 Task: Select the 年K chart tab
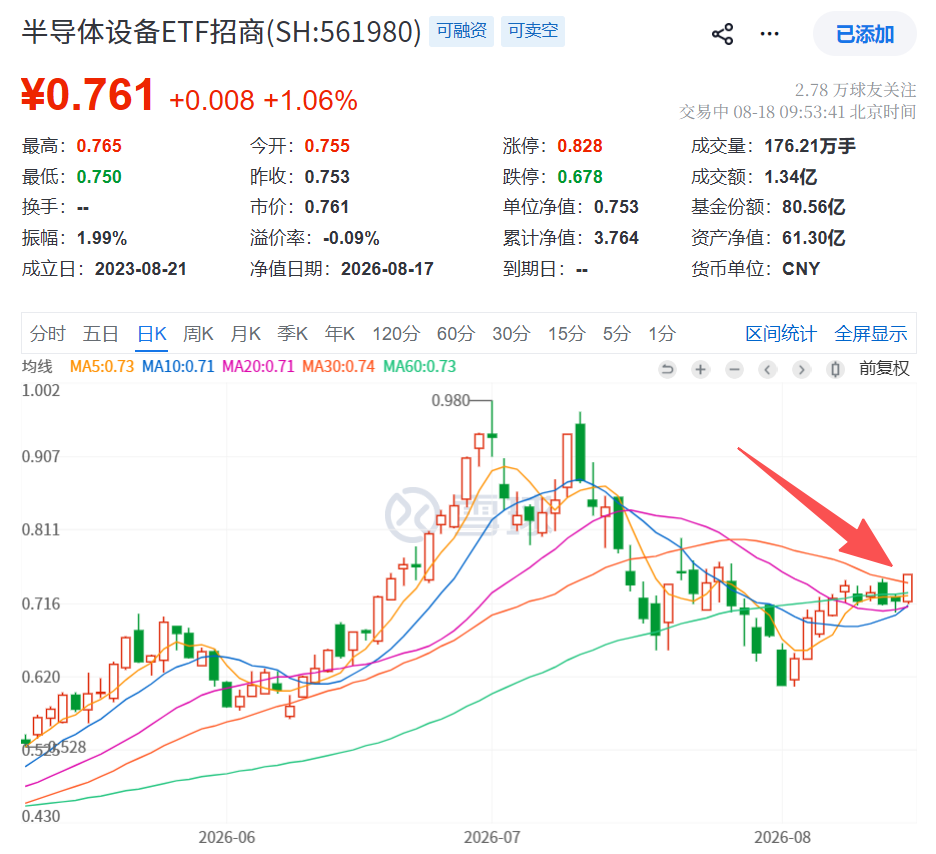(x=340, y=334)
